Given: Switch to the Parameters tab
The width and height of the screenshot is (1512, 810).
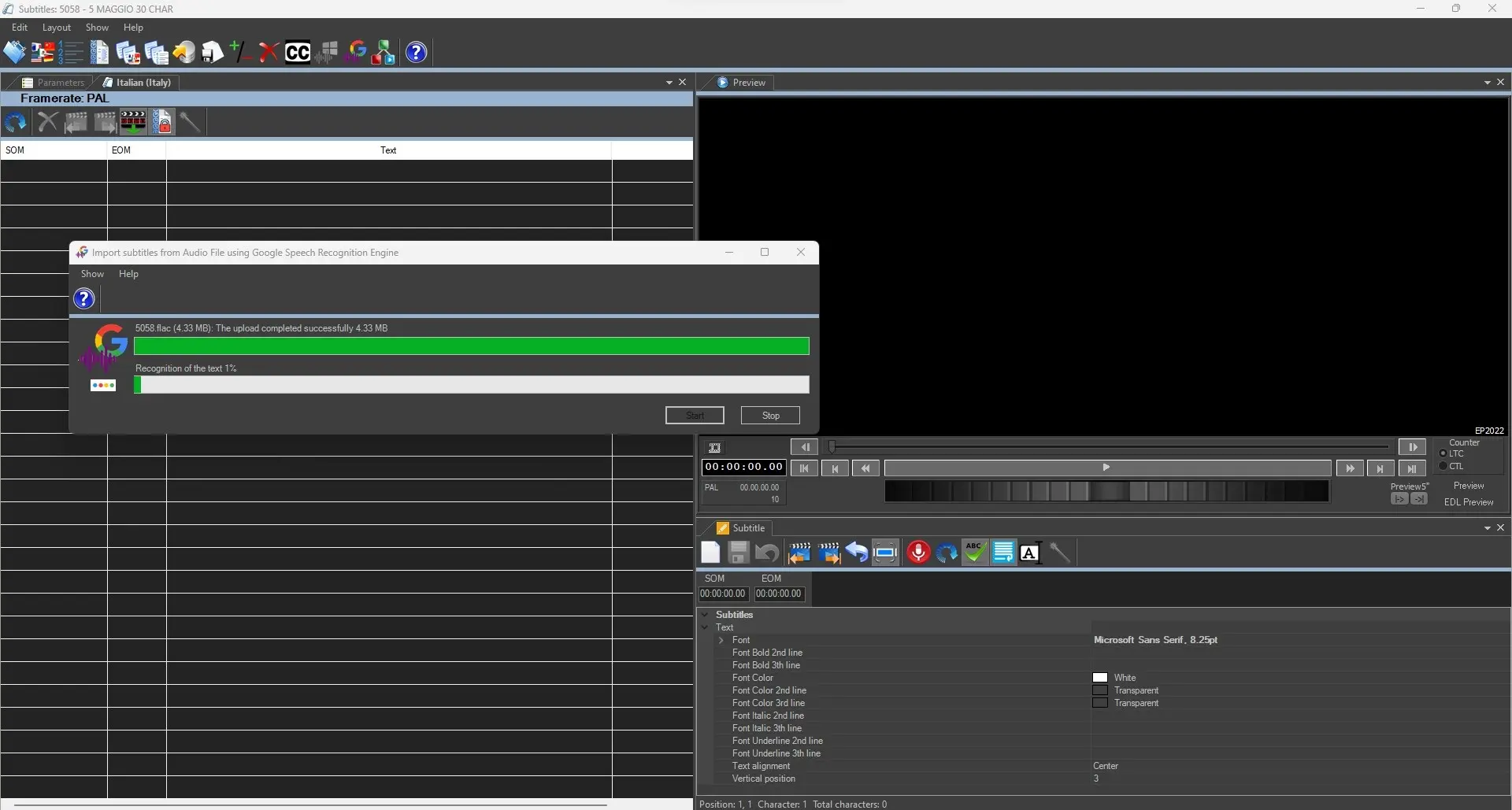Looking at the screenshot, I should point(54,83).
